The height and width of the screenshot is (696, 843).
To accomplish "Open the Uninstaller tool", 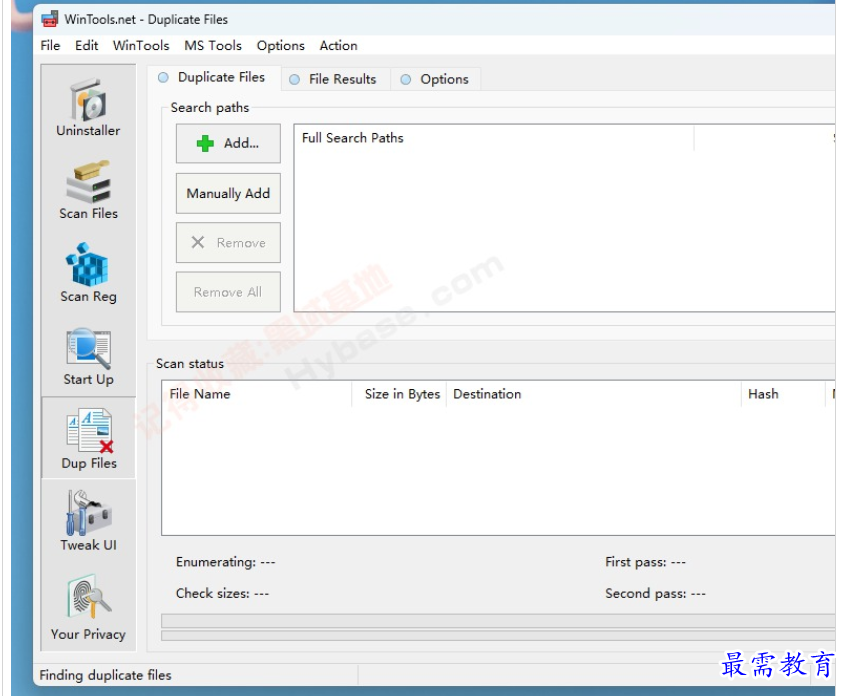I will (88, 107).
